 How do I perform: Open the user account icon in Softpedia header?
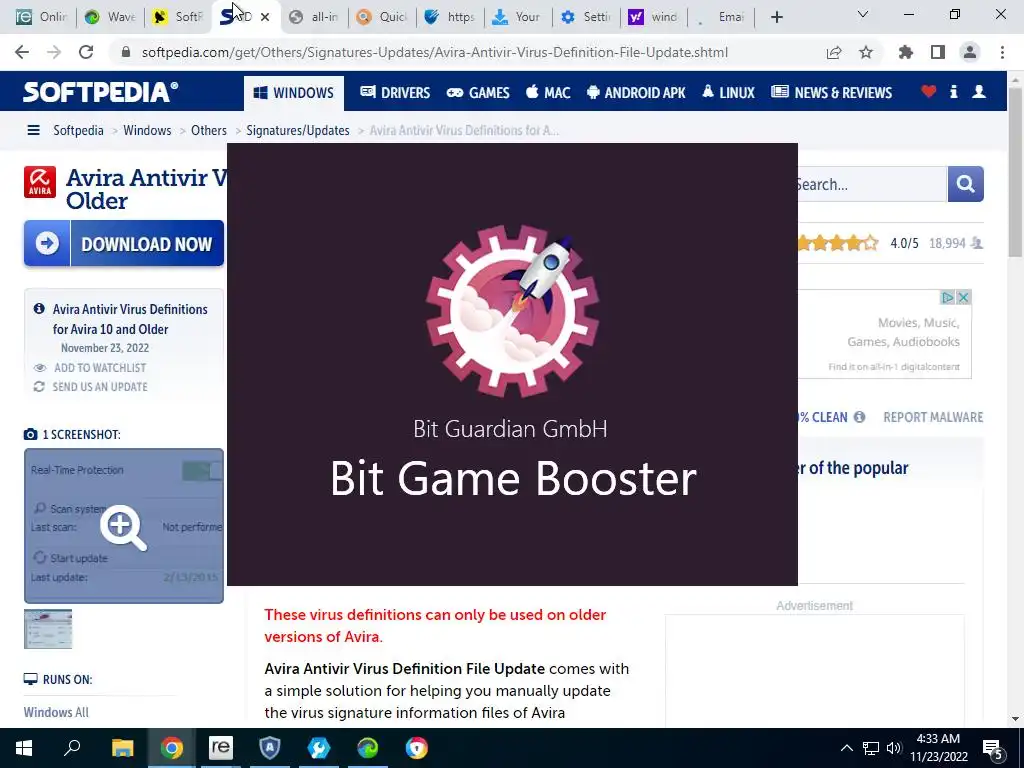click(979, 91)
